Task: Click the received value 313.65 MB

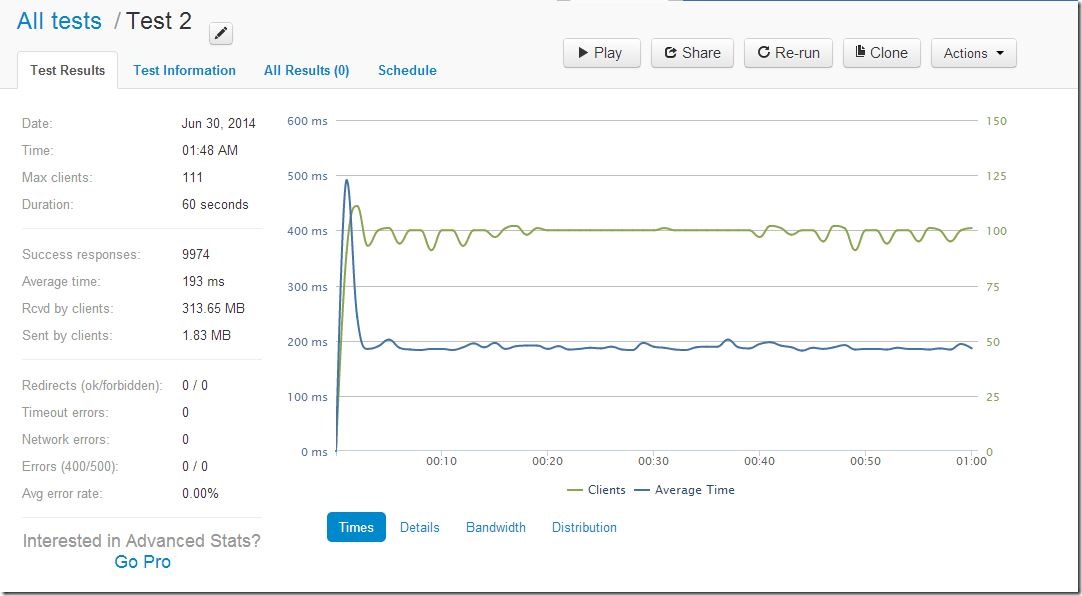Action: coord(213,308)
